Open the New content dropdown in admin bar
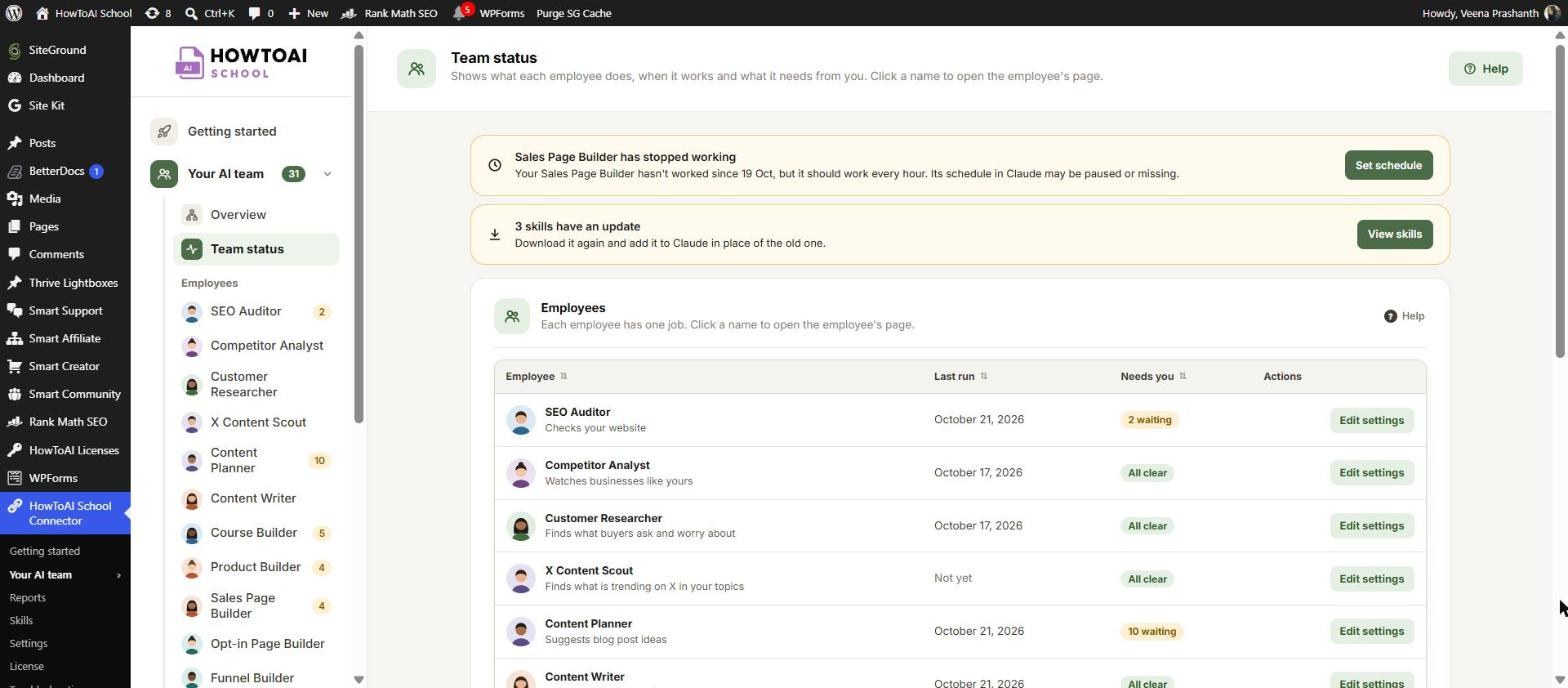The width and height of the screenshot is (1568, 688). [308, 13]
